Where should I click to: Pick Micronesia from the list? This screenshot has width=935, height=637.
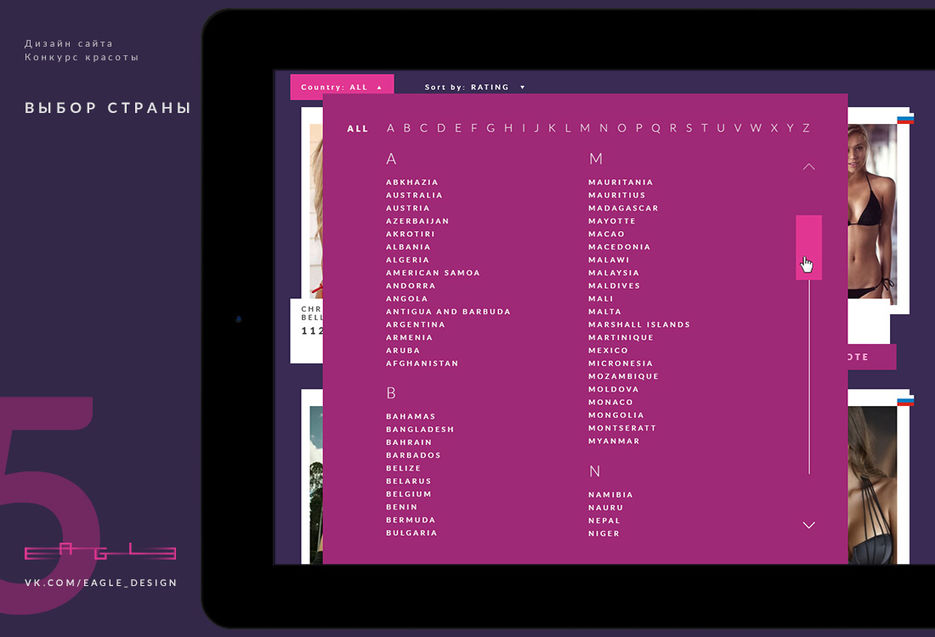[x=621, y=363]
